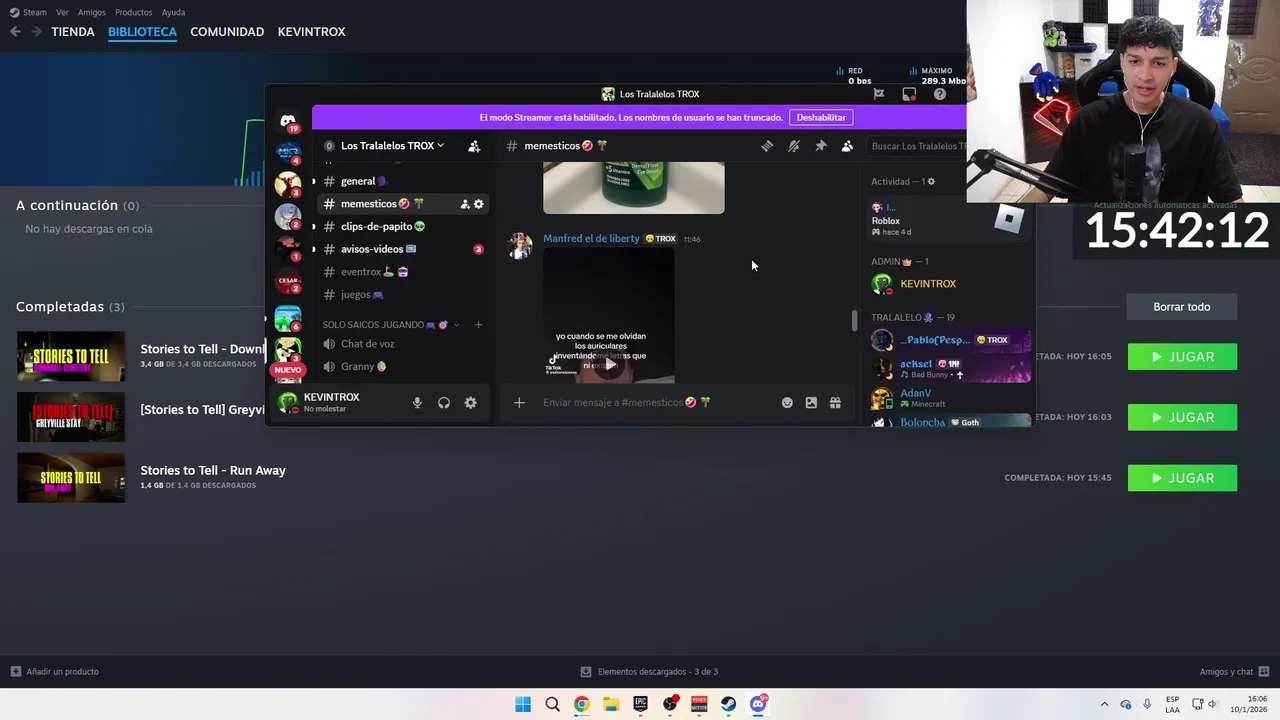The height and width of the screenshot is (720, 1280).
Task: Click Manfred el de liberty username
Action: 591,239
